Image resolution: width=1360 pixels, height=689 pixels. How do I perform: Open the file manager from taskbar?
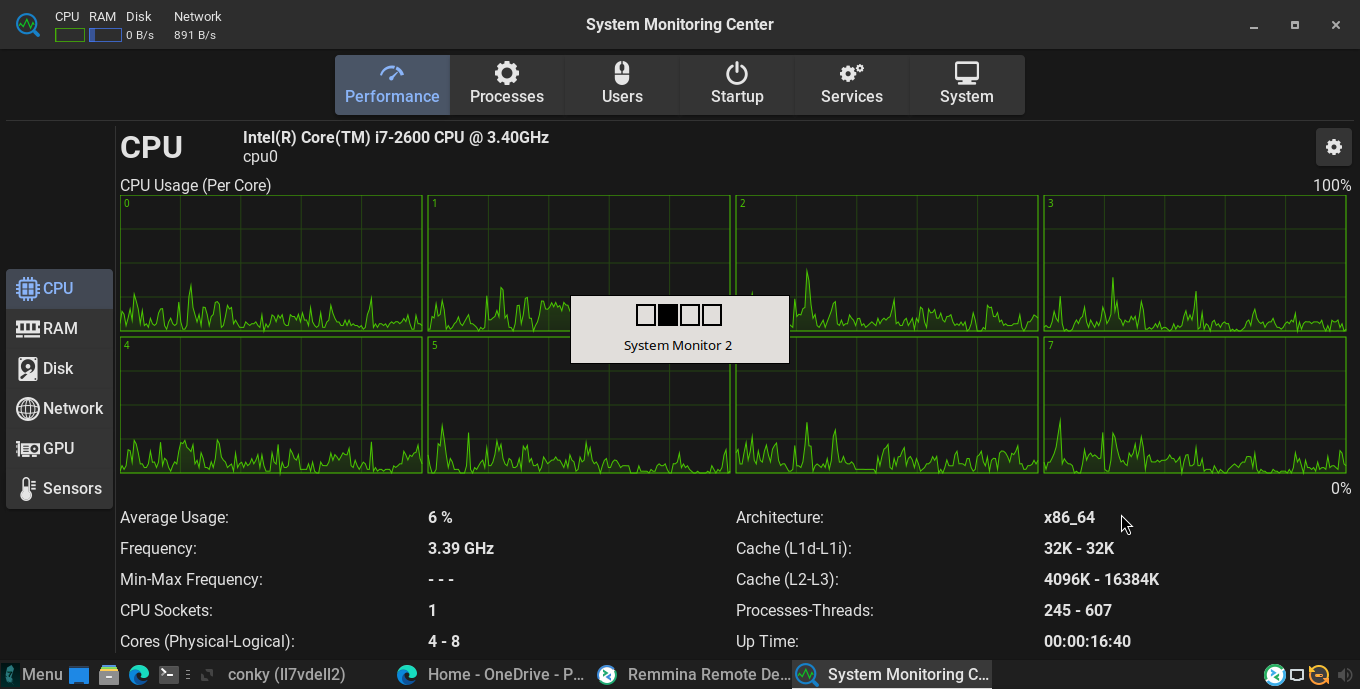(109, 675)
